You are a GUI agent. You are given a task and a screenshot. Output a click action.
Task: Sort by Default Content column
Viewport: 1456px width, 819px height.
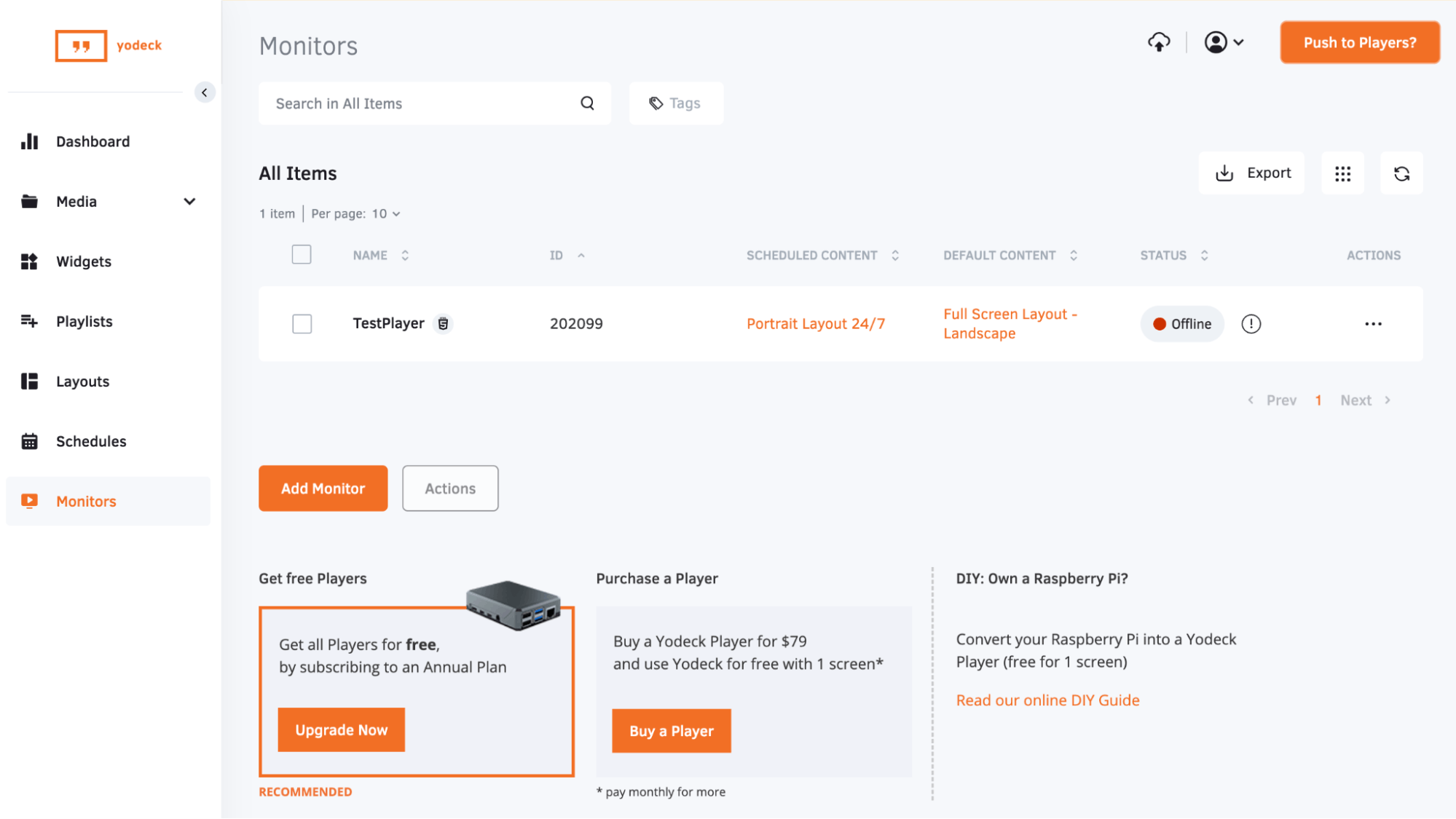point(1010,256)
